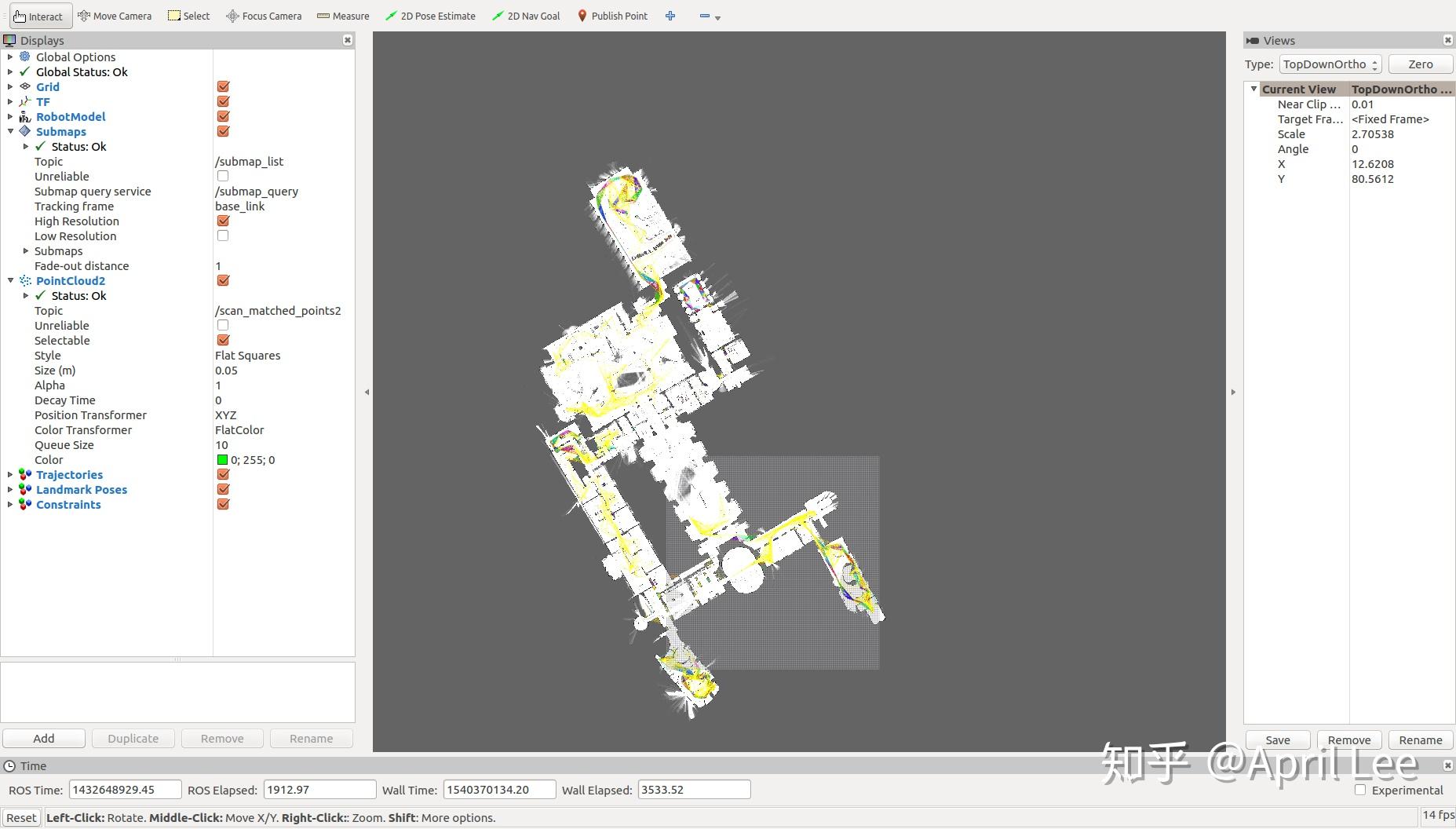Screen dimensions: 1456x829
Task: Click the green Color swatch
Action: (x=222, y=460)
